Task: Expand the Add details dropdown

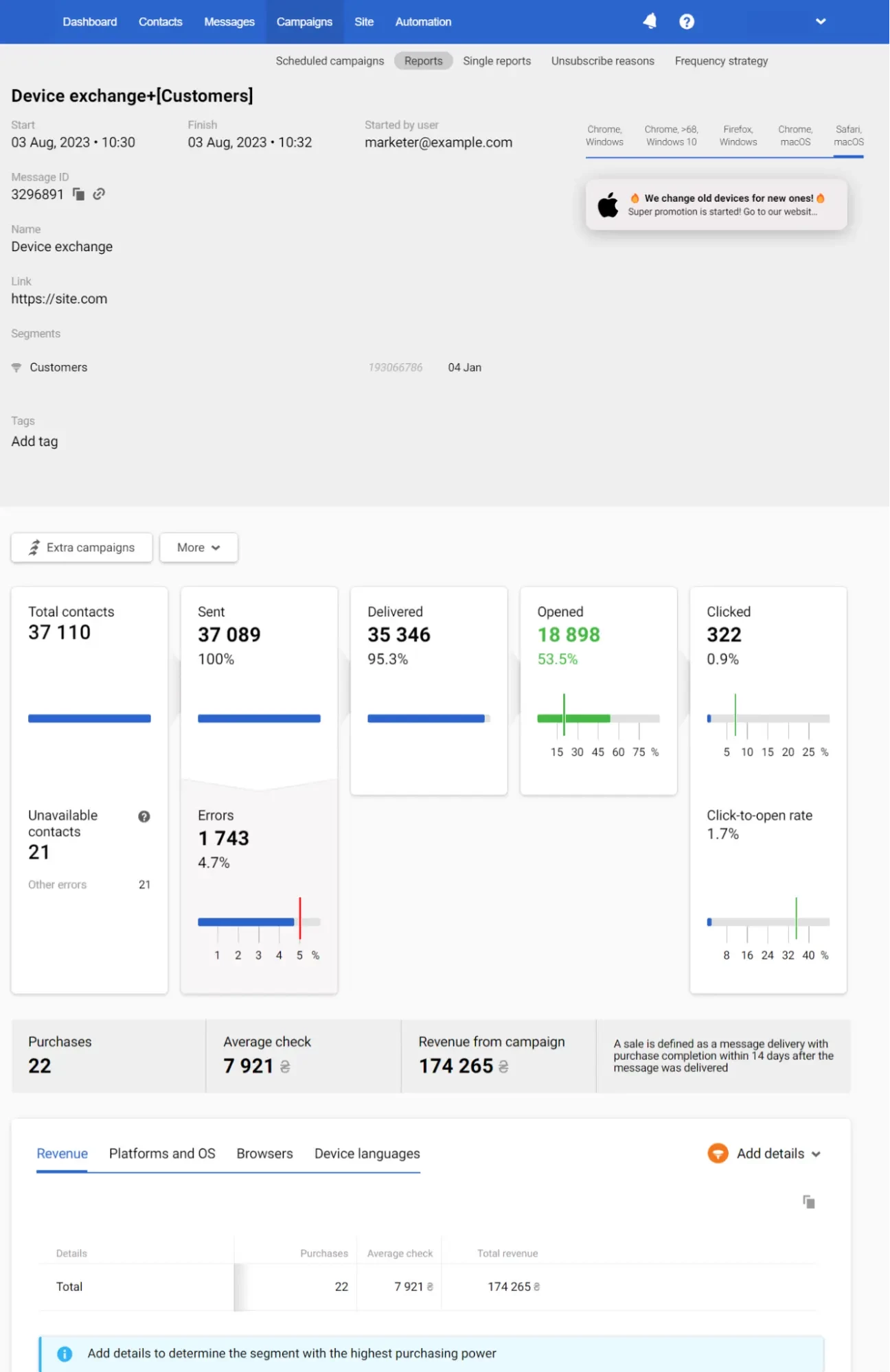Action: coord(779,1154)
